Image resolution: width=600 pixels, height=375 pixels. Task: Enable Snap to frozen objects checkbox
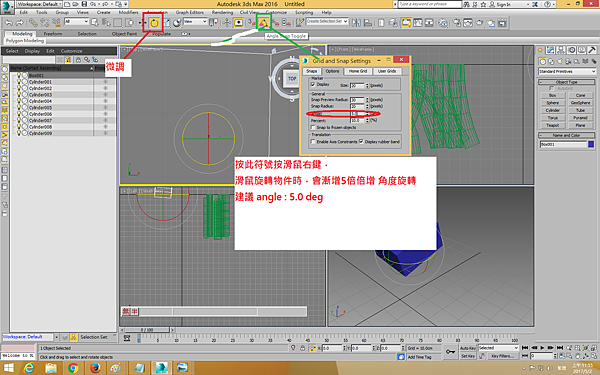coord(313,127)
